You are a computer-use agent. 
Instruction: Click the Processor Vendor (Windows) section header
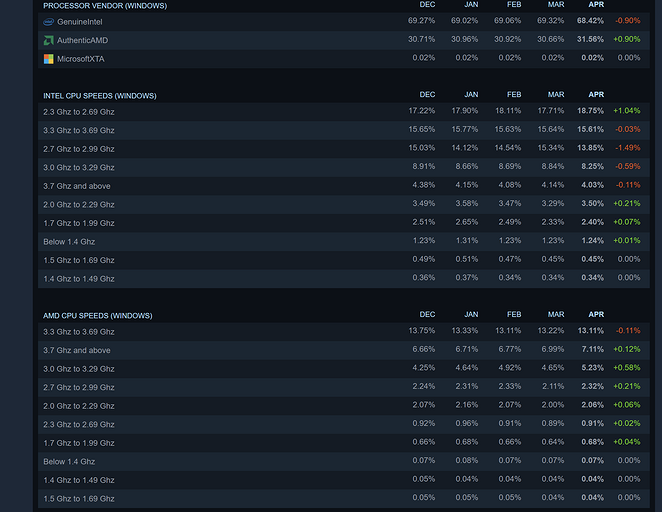(x=105, y=5)
